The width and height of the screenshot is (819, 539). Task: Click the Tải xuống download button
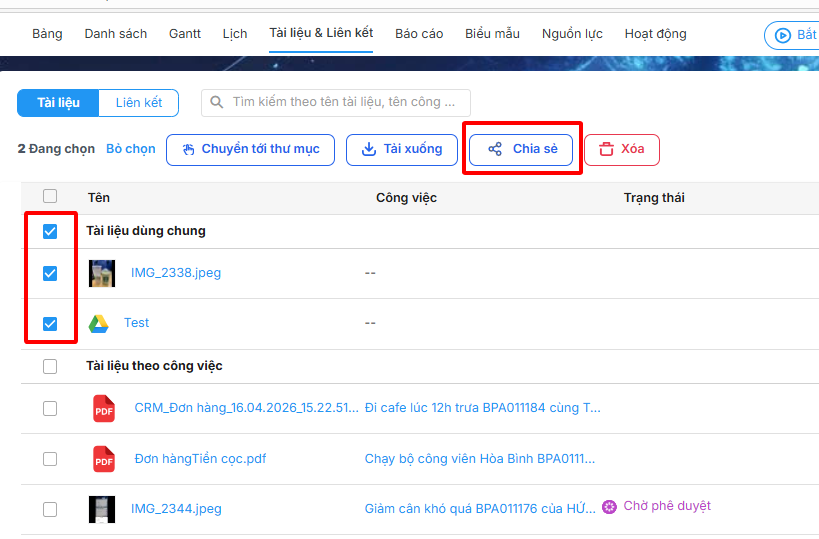point(402,150)
